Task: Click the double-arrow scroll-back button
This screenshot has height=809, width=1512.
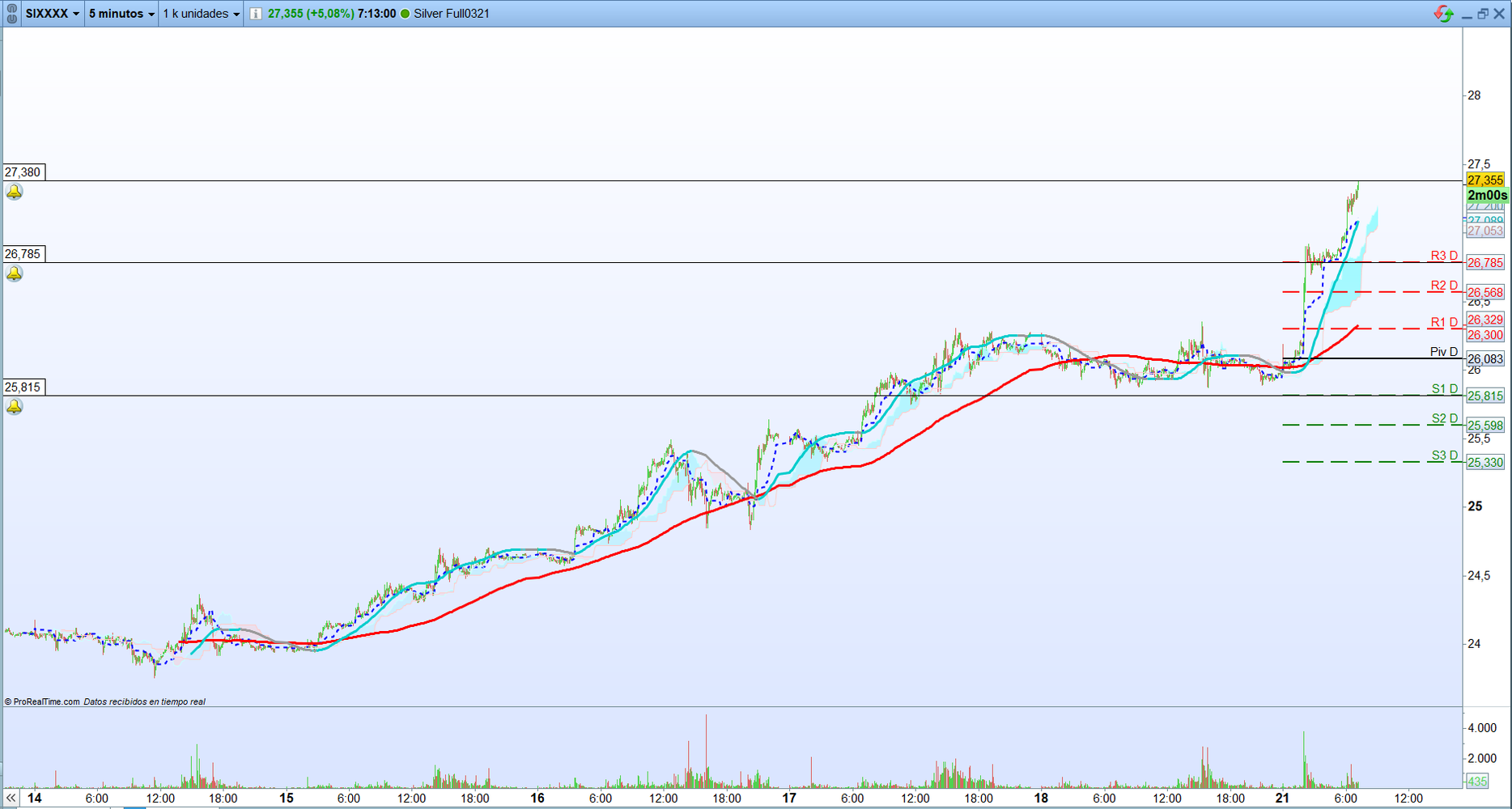Action: [x=11, y=798]
